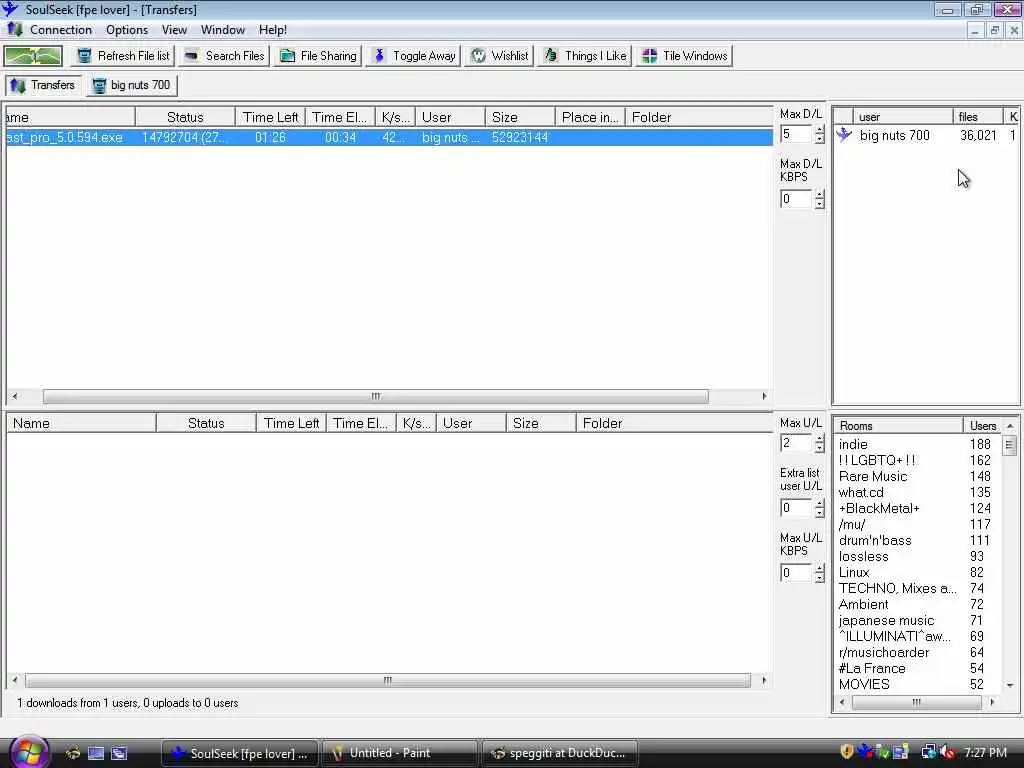The height and width of the screenshot is (768, 1024).
Task: Click downloads horizontal scrollbar thumb
Action: pos(376,396)
